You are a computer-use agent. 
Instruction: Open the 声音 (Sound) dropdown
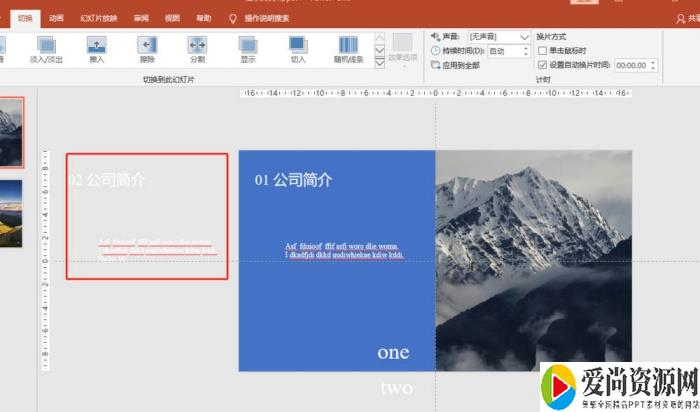click(498, 37)
